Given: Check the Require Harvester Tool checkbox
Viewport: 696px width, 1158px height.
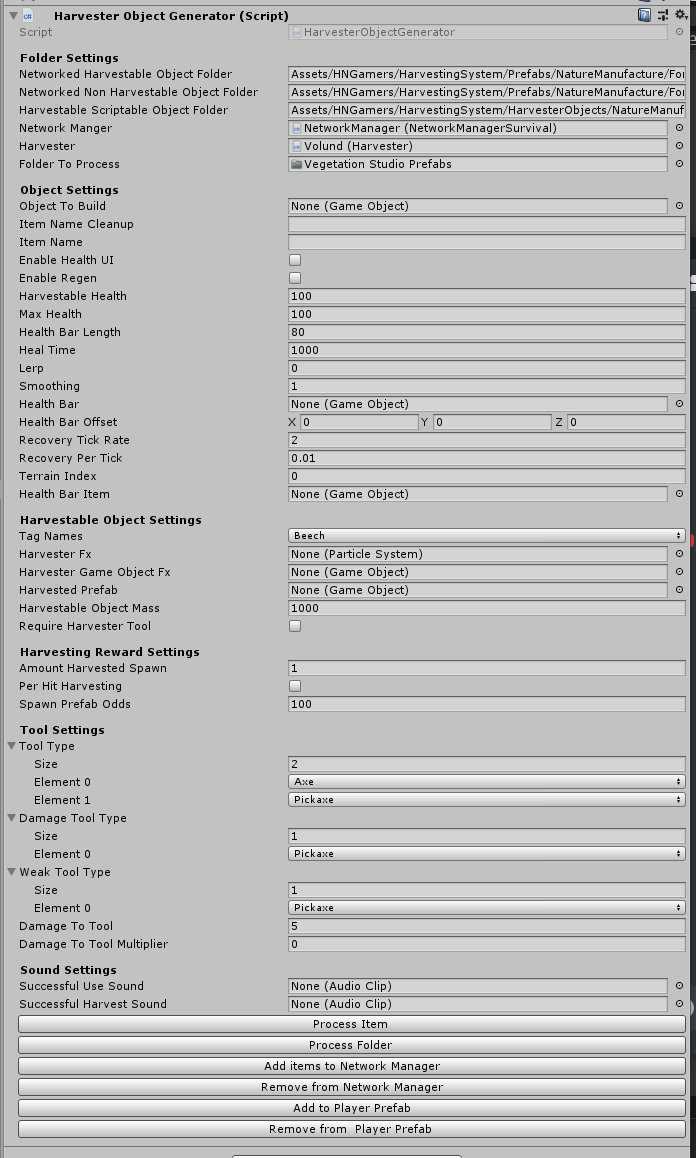Looking at the screenshot, I should click(x=295, y=626).
